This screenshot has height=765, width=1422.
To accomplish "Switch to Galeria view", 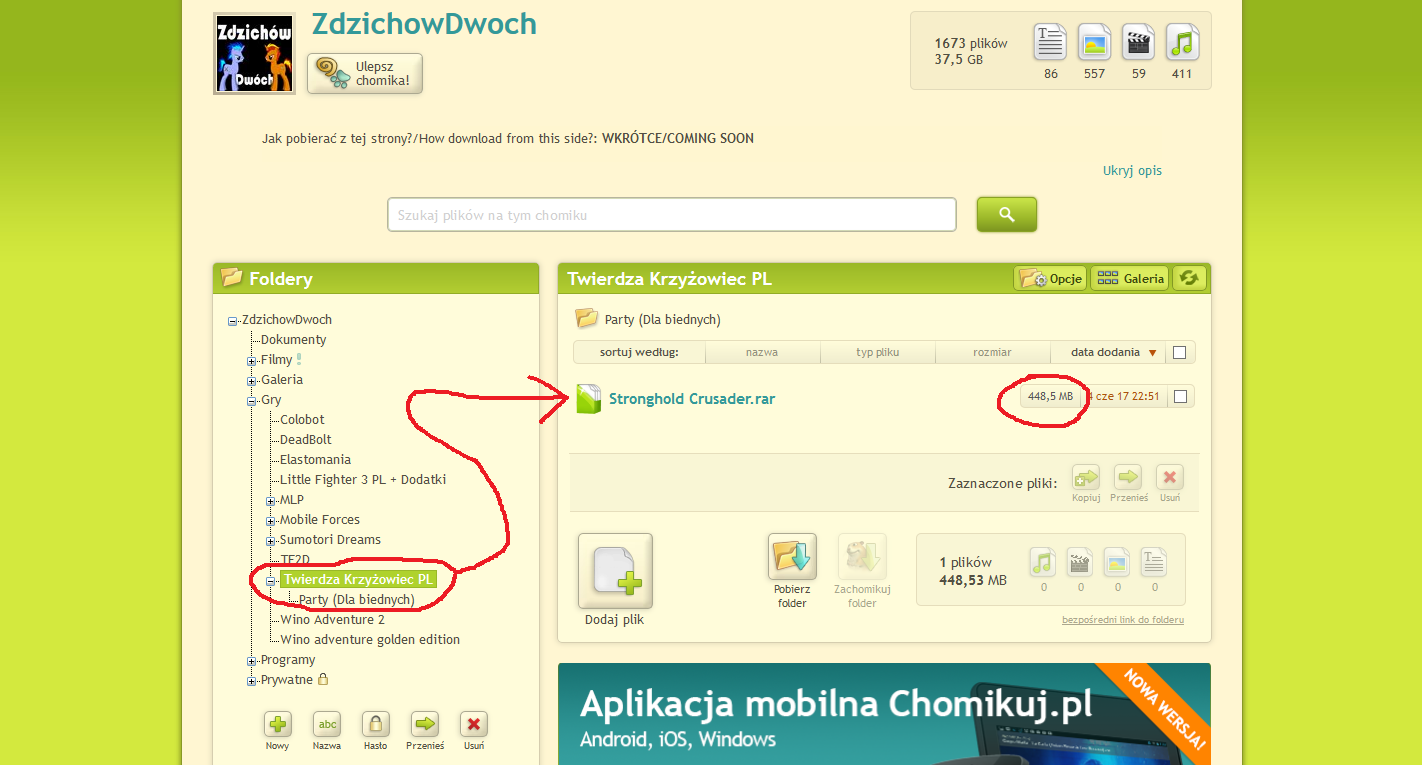I will (1129, 278).
